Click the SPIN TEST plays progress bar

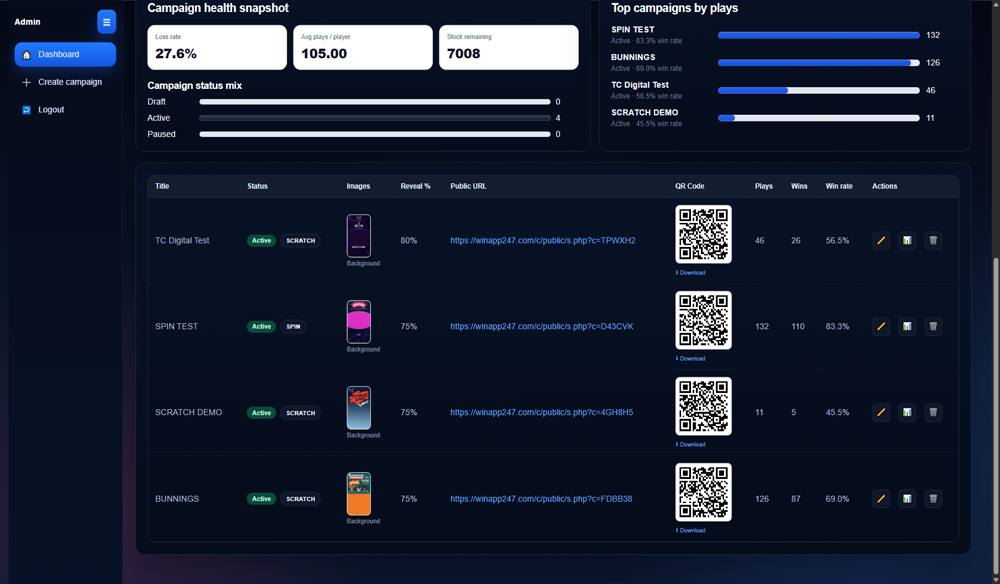tap(818, 35)
